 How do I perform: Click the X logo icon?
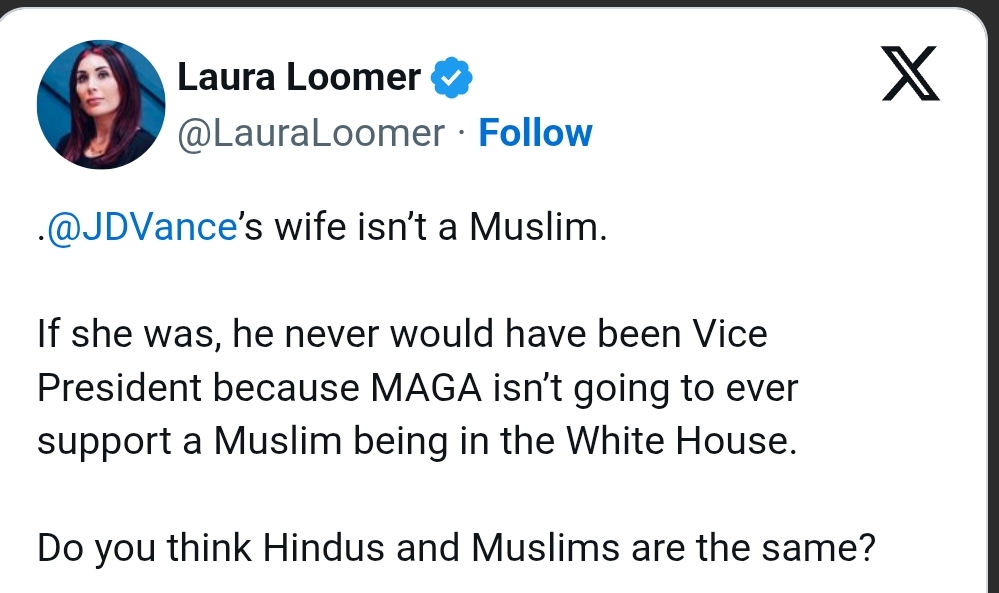click(910, 76)
